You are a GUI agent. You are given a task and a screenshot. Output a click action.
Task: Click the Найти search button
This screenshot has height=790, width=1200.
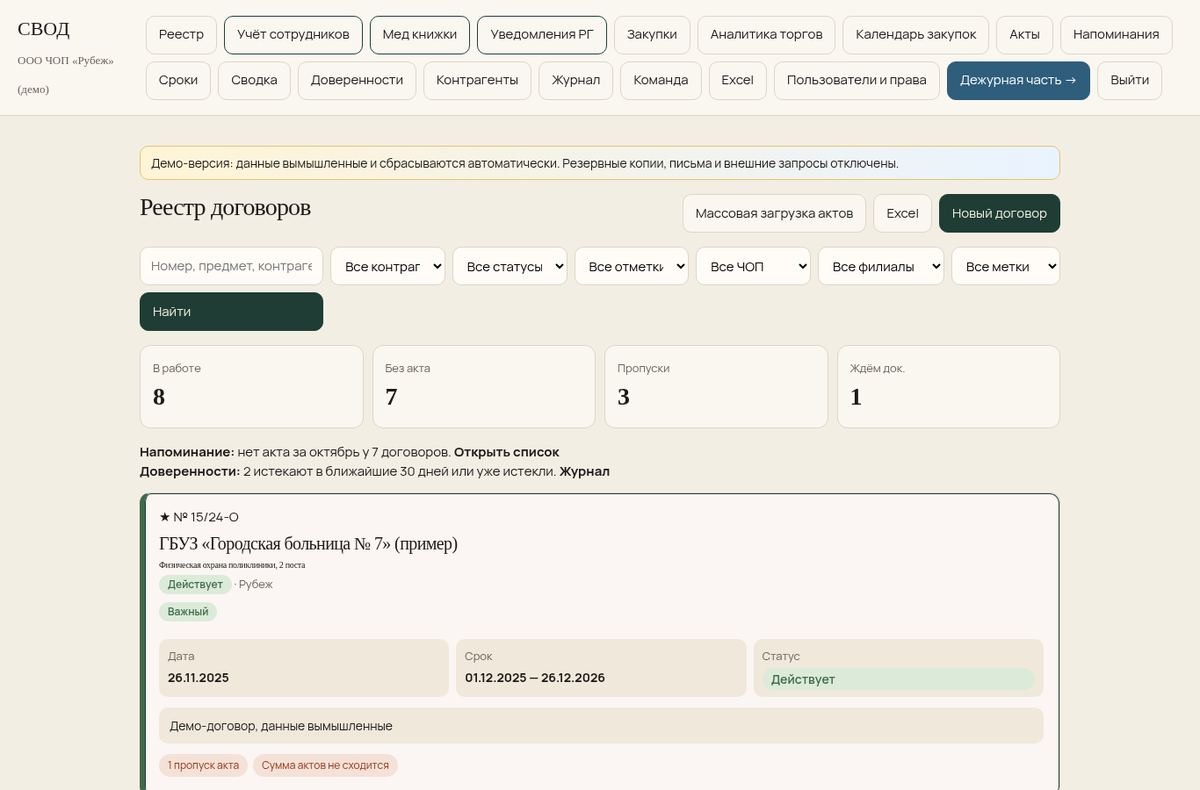pos(231,311)
